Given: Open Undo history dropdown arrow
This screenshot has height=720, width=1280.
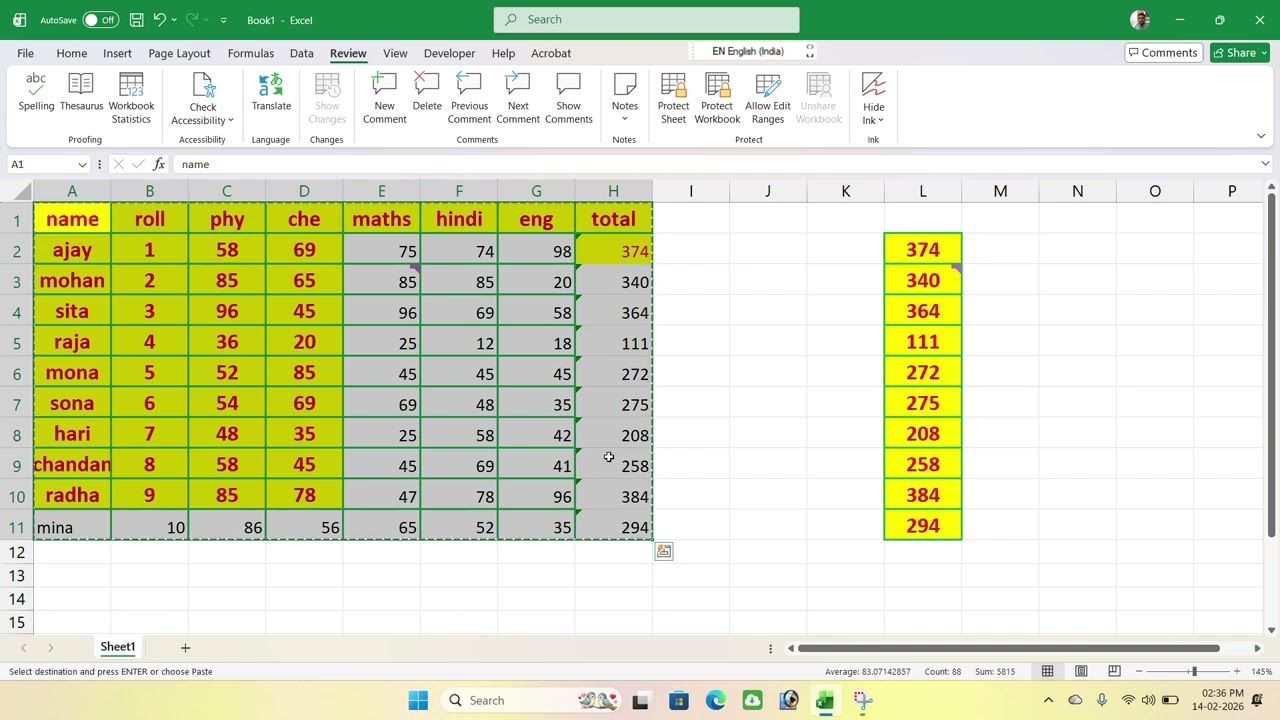Looking at the screenshot, I should point(175,20).
